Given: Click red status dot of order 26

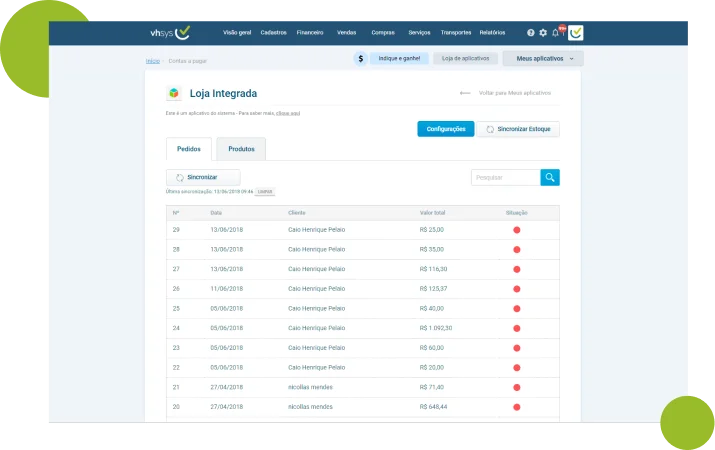Looking at the screenshot, I should (x=517, y=289).
